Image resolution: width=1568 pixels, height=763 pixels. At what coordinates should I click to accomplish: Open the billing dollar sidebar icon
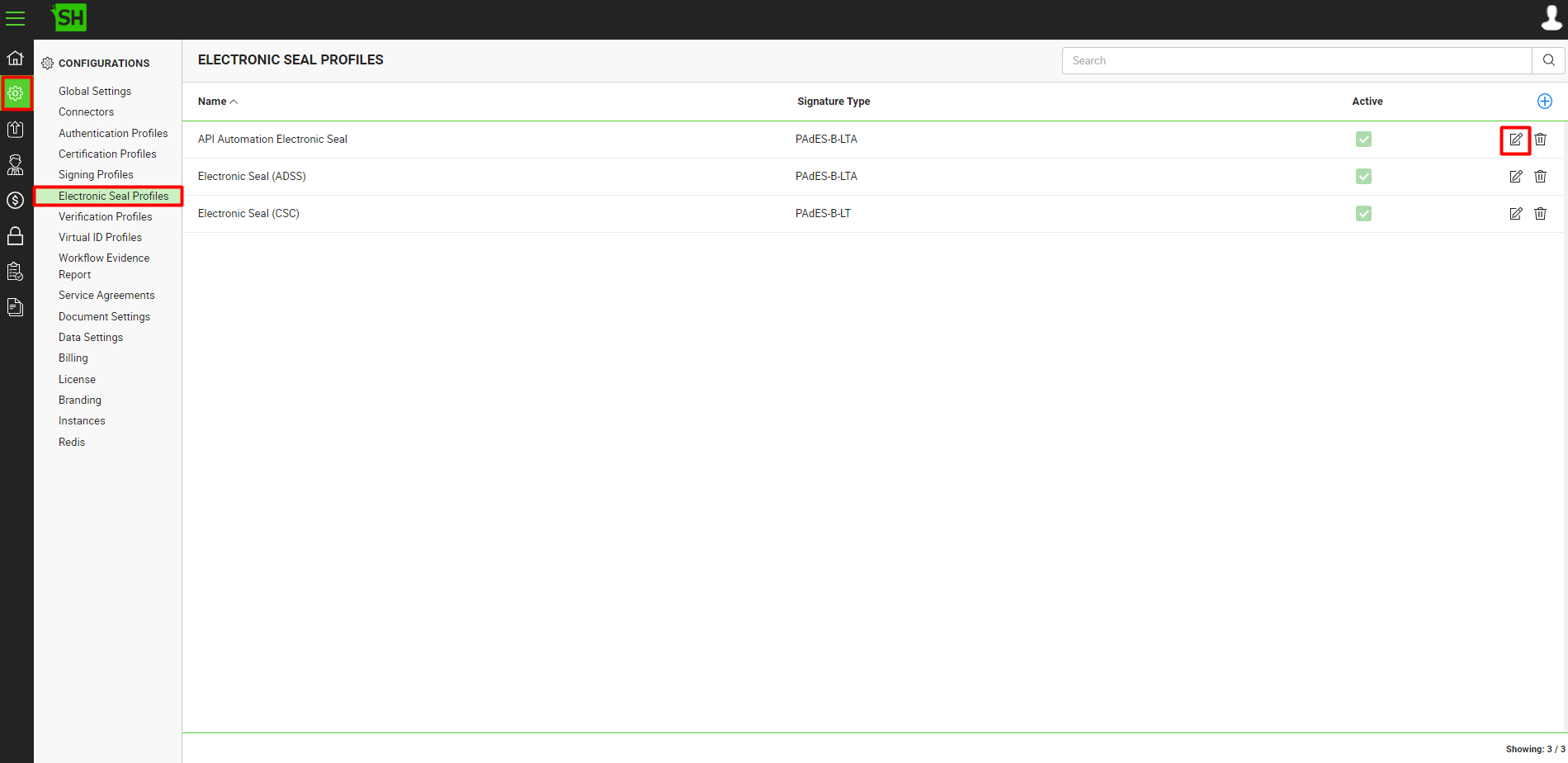click(x=16, y=200)
